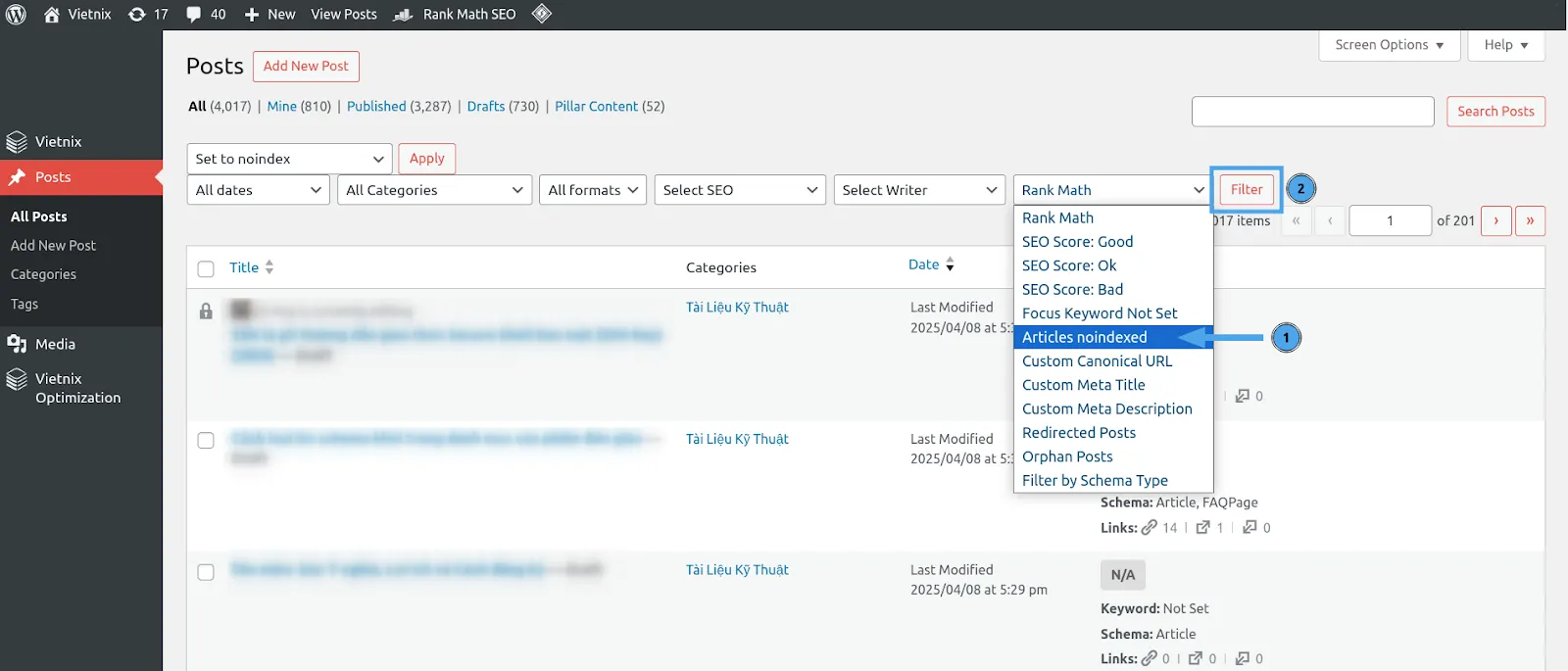
Task: Click the Date column sort arrows
Action: [x=950, y=264]
